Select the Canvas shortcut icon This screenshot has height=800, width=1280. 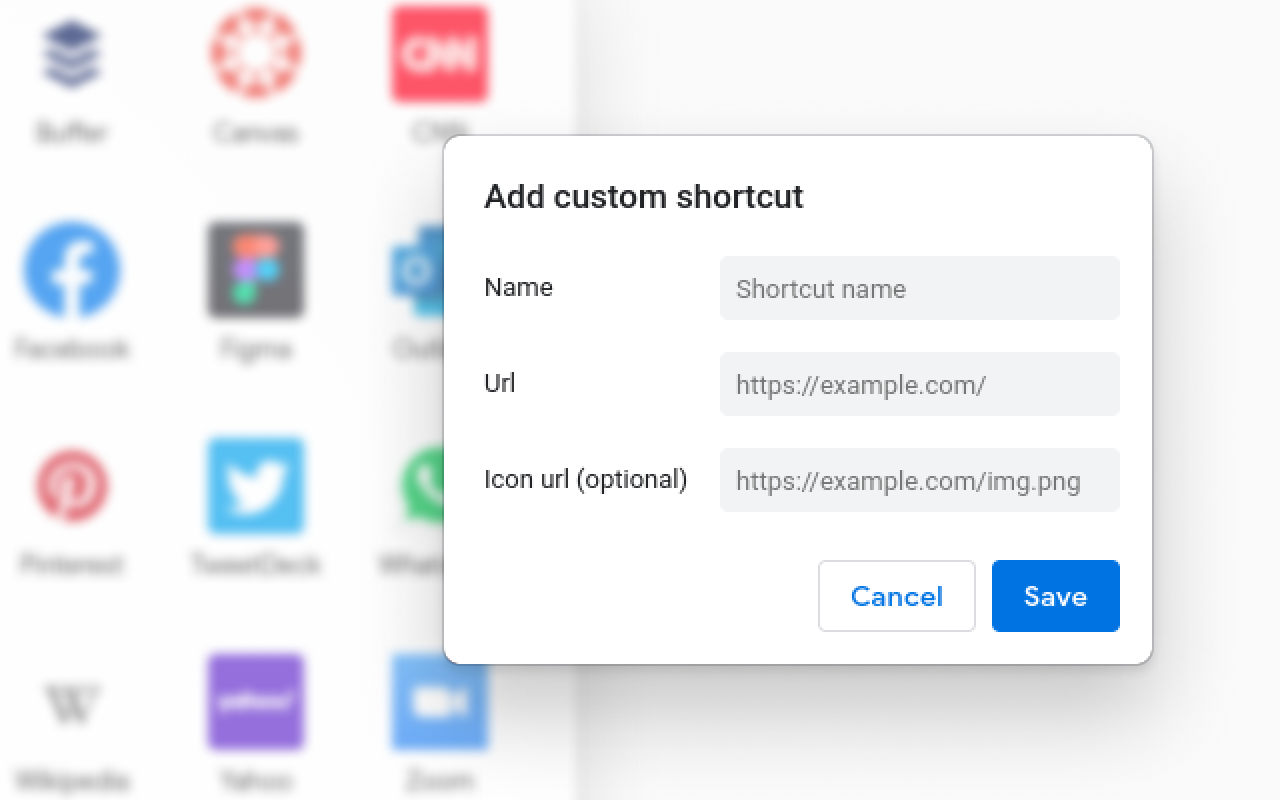[x=255, y=55]
